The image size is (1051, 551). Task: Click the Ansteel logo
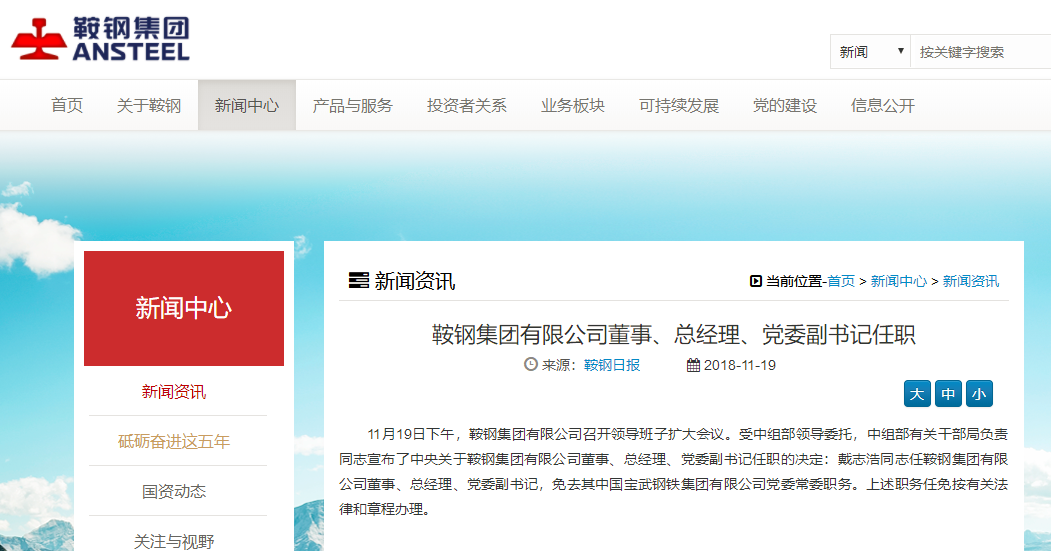pyautogui.click(x=100, y=40)
